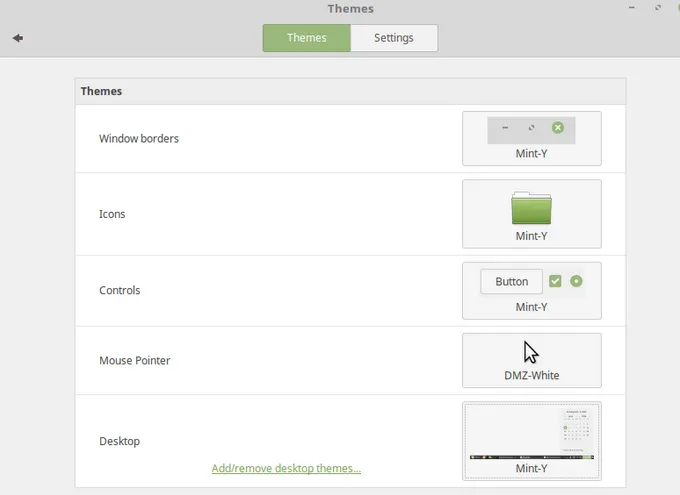
Task: Switch to the Settings tab
Action: click(394, 38)
